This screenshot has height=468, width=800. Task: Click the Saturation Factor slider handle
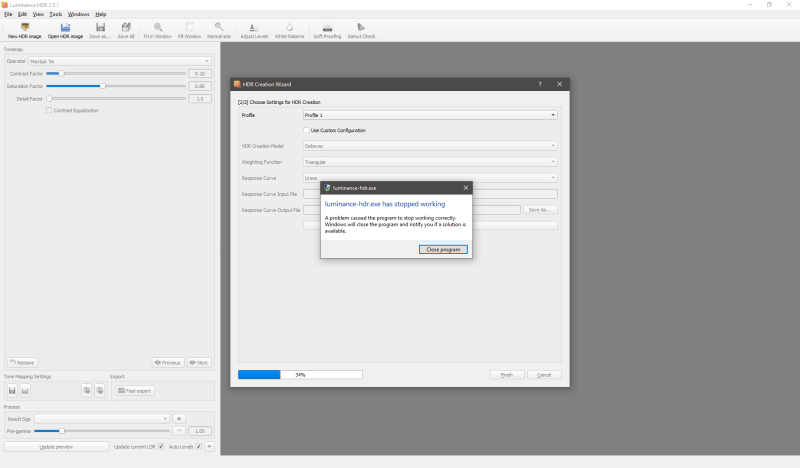click(103, 86)
